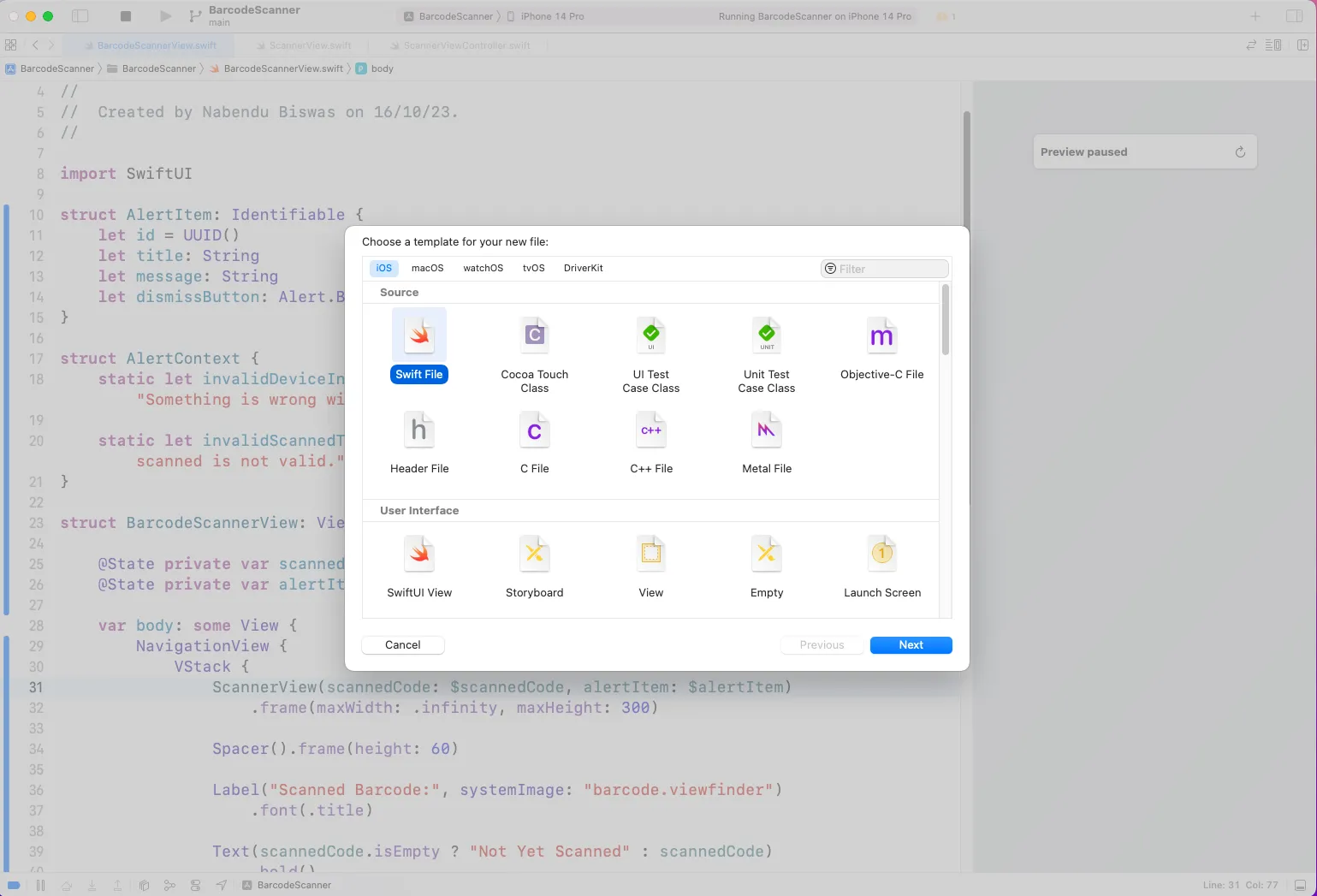Click the Preview paused banner

click(x=1145, y=151)
